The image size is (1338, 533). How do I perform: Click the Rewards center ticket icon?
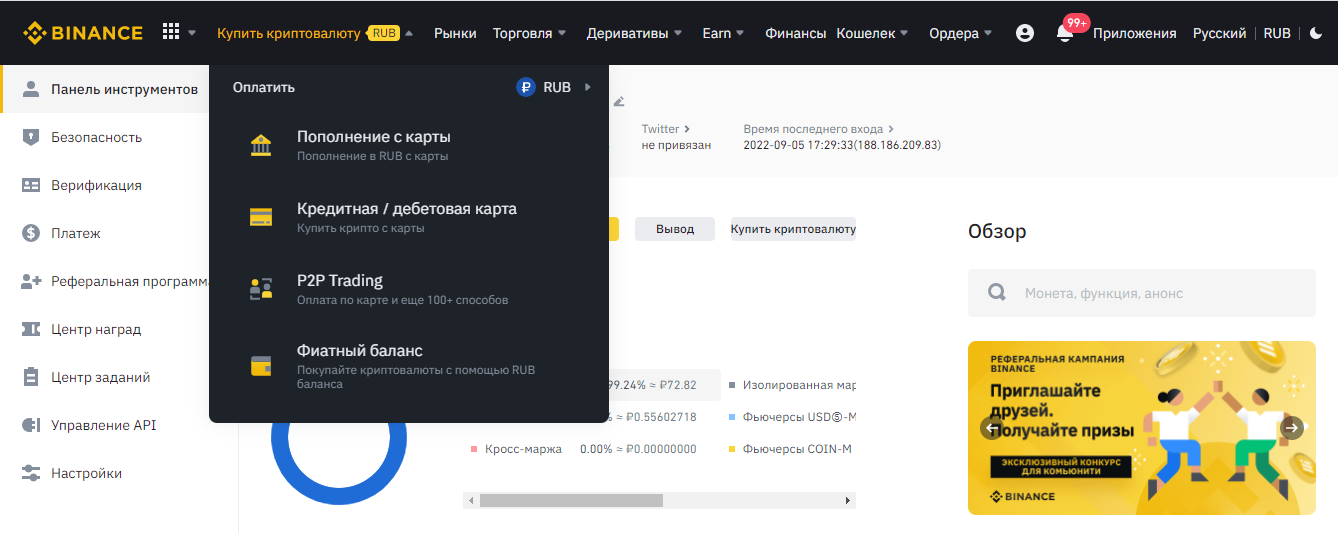pyautogui.click(x=30, y=329)
